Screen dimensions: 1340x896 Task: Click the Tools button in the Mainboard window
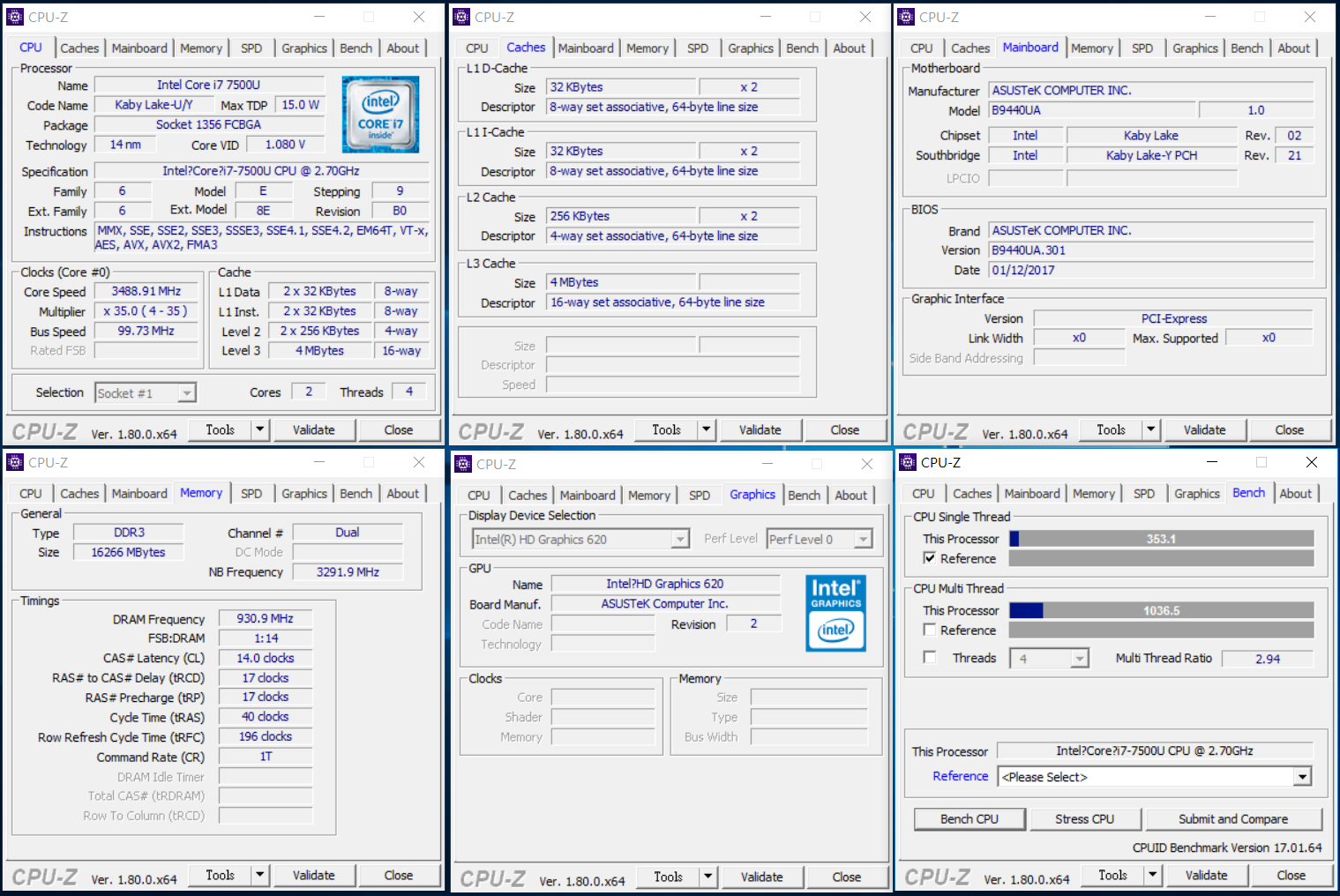[x=1112, y=429]
